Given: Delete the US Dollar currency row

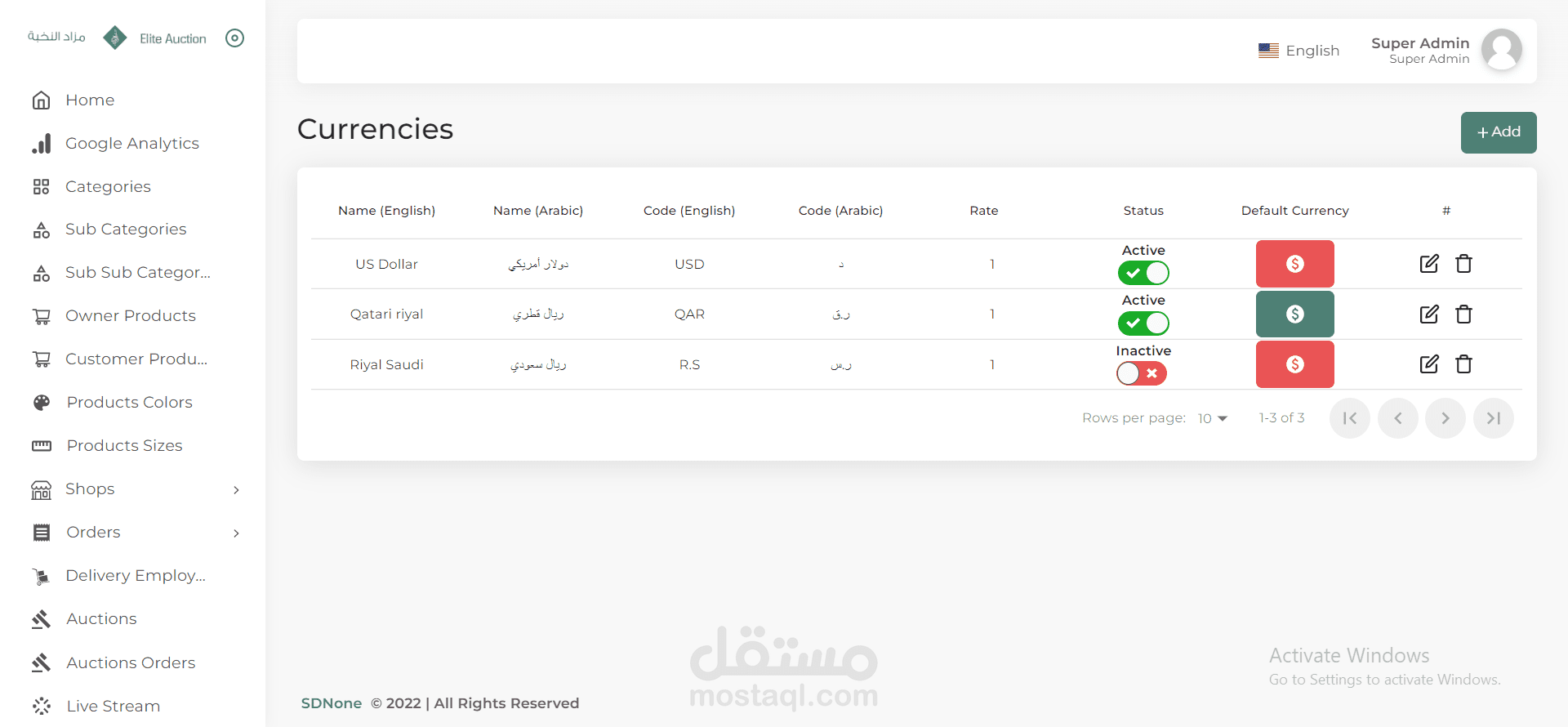Looking at the screenshot, I should click(x=1463, y=264).
